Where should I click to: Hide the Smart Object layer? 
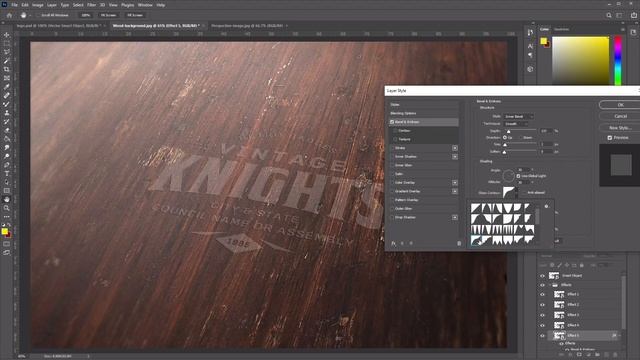pos(542,276)
